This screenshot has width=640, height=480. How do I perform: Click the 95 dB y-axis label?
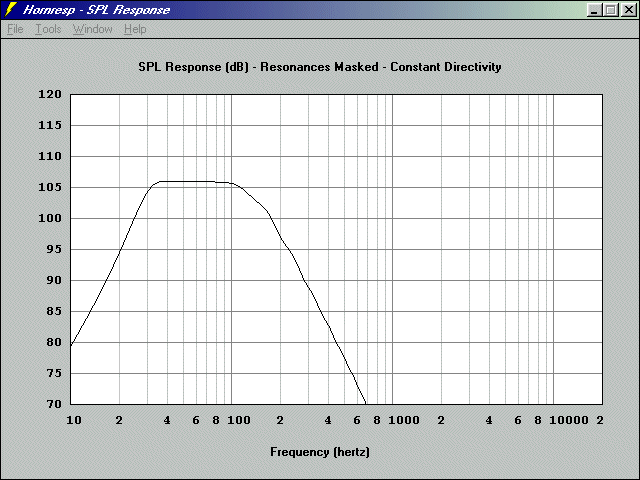pyautogui.click(x=53, y=249)
